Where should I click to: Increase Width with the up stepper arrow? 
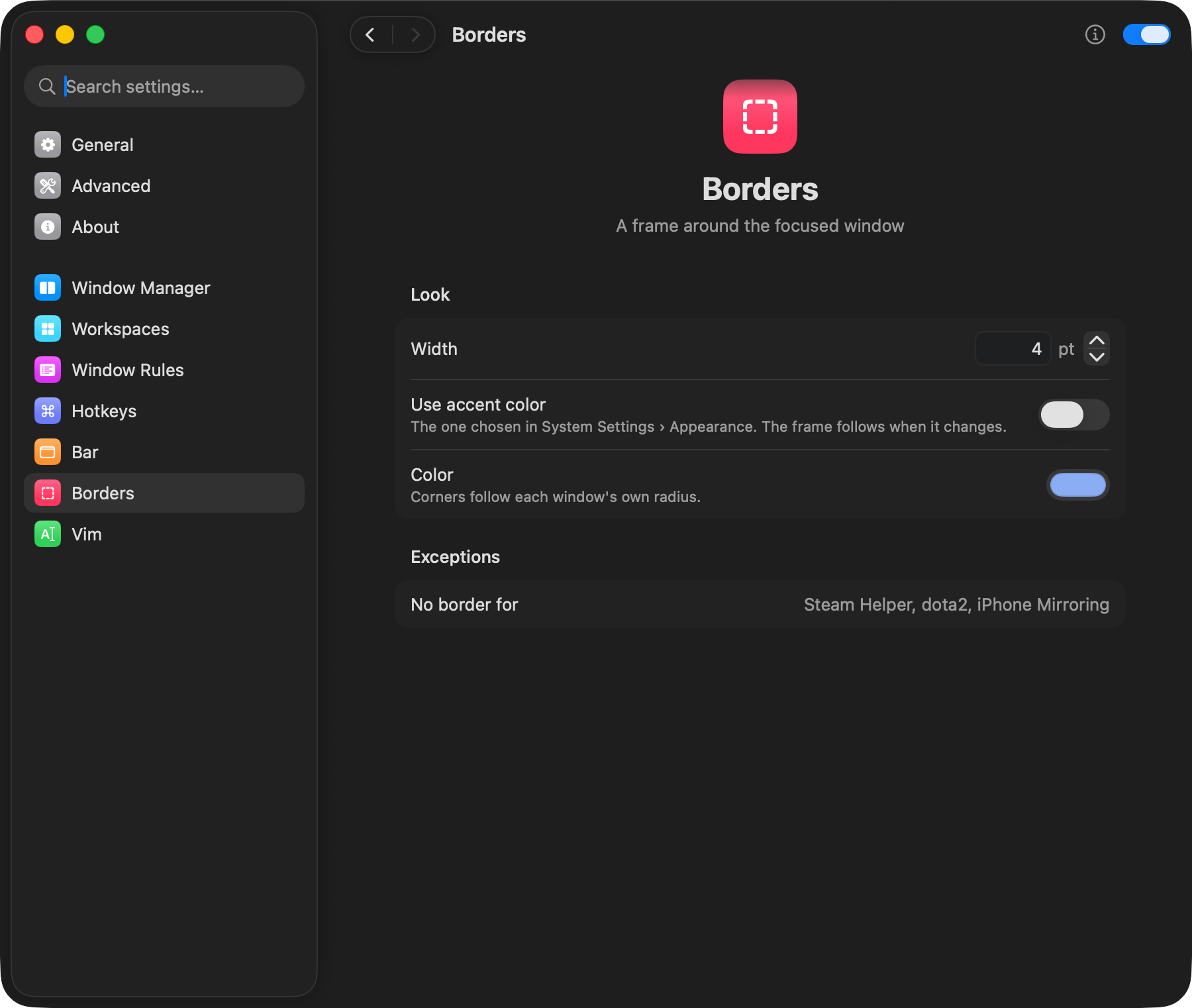[1097, 340]
